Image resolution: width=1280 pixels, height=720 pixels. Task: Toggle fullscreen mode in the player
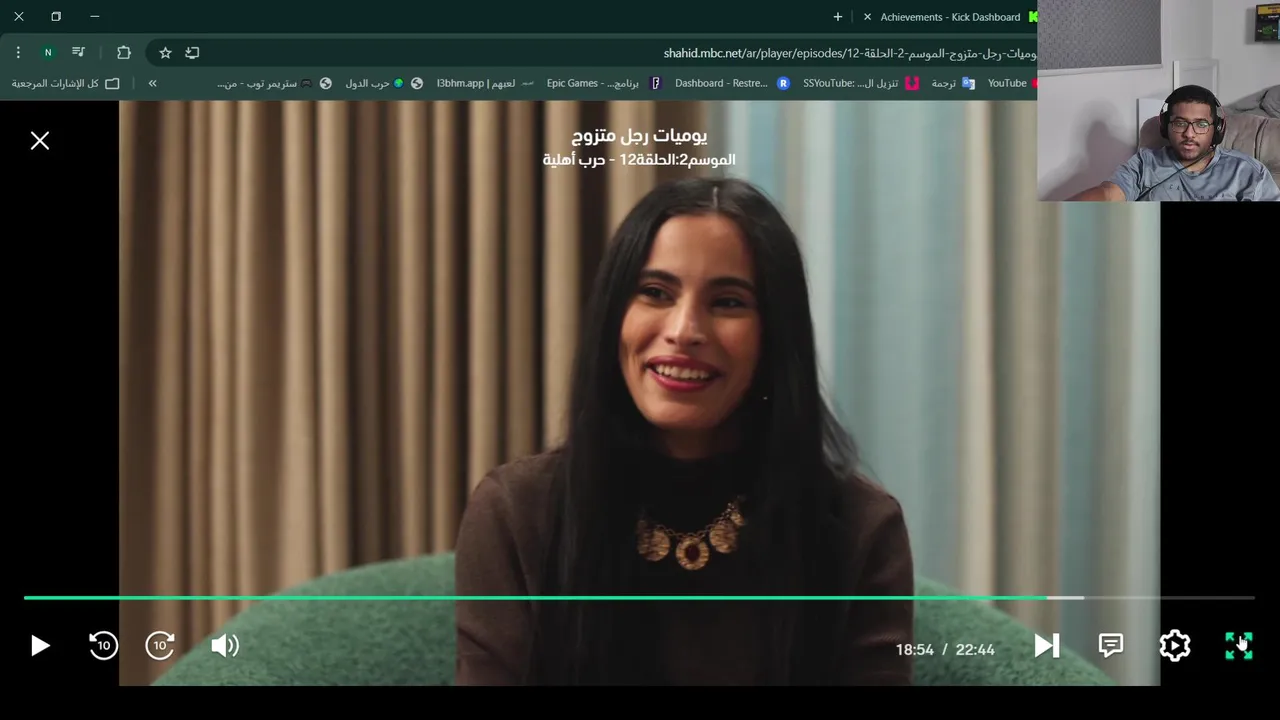pyautogui.click(x=1238, y=646)
